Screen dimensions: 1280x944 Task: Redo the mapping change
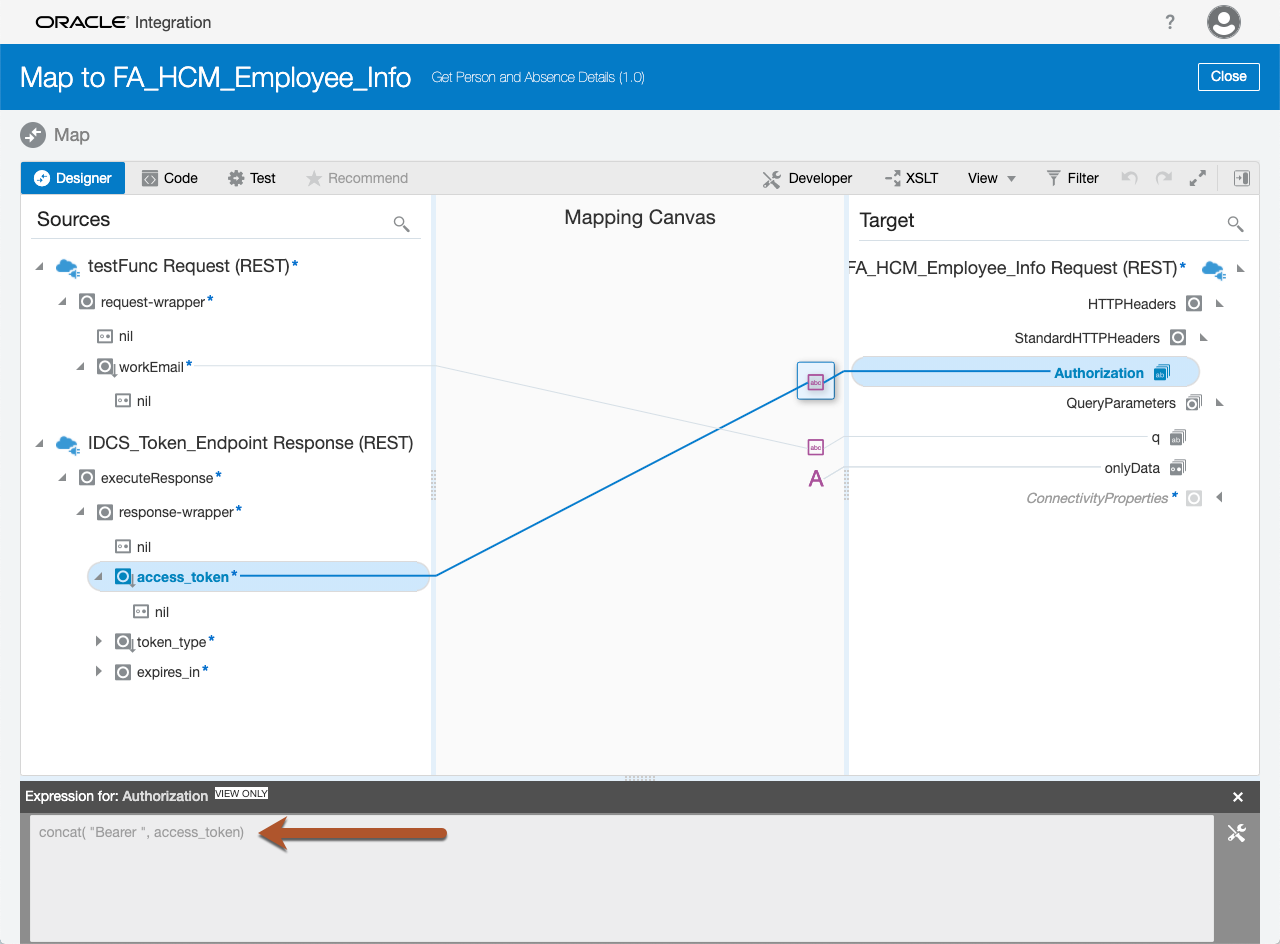pos(1163,178)
